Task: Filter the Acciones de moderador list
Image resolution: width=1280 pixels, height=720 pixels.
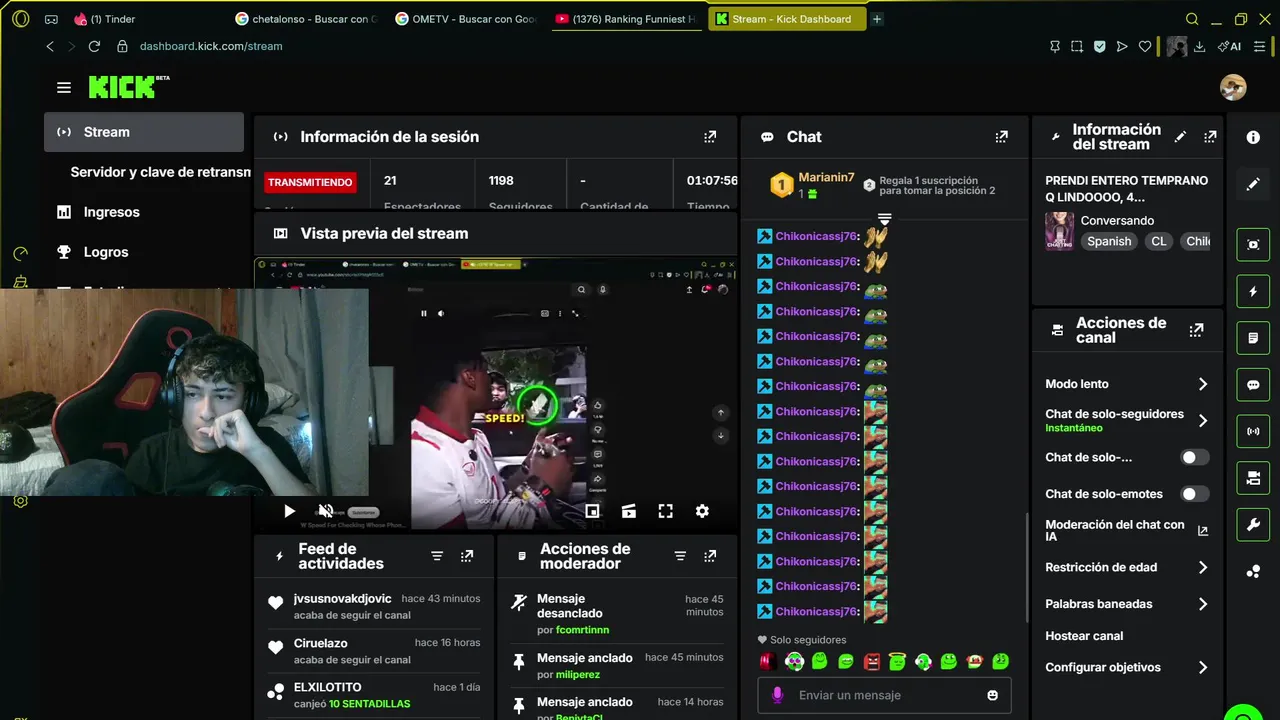Action: coord(680,556)
